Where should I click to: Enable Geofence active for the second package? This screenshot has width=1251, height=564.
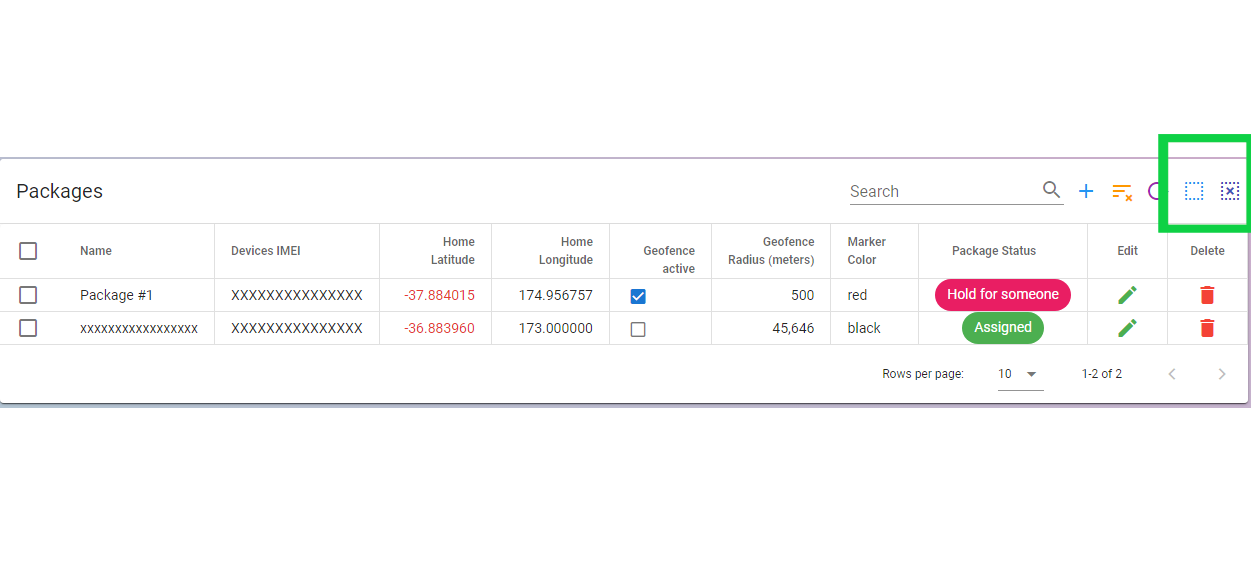[638, 329]
